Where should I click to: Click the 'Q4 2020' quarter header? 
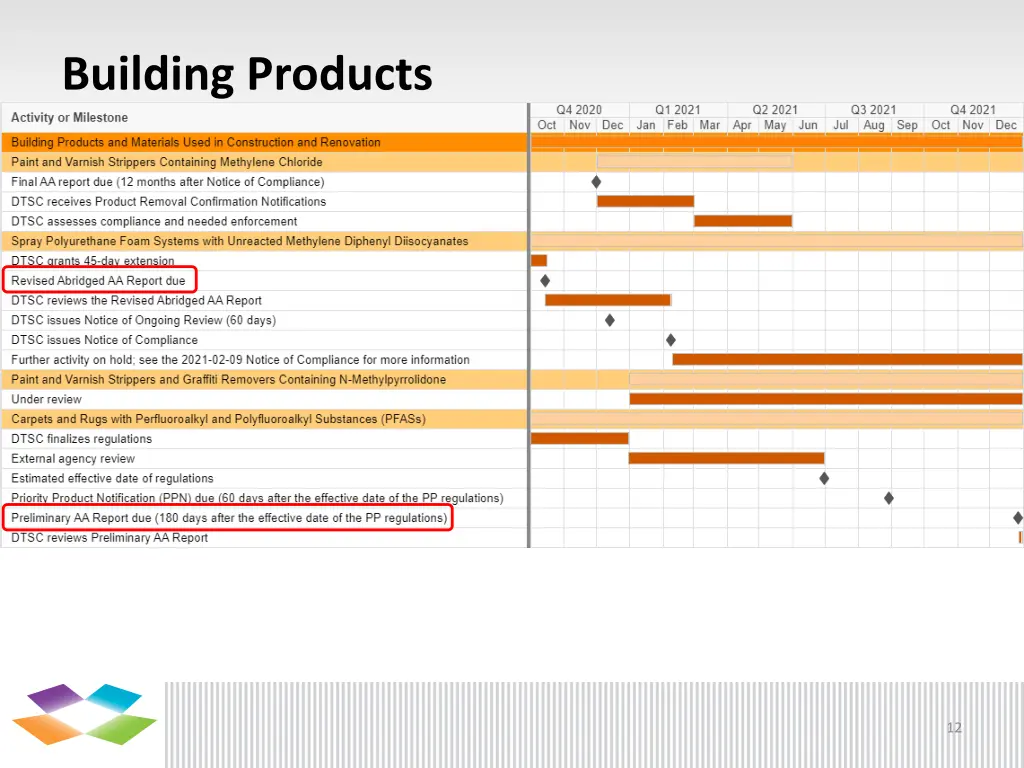click(x=579, y=110)
